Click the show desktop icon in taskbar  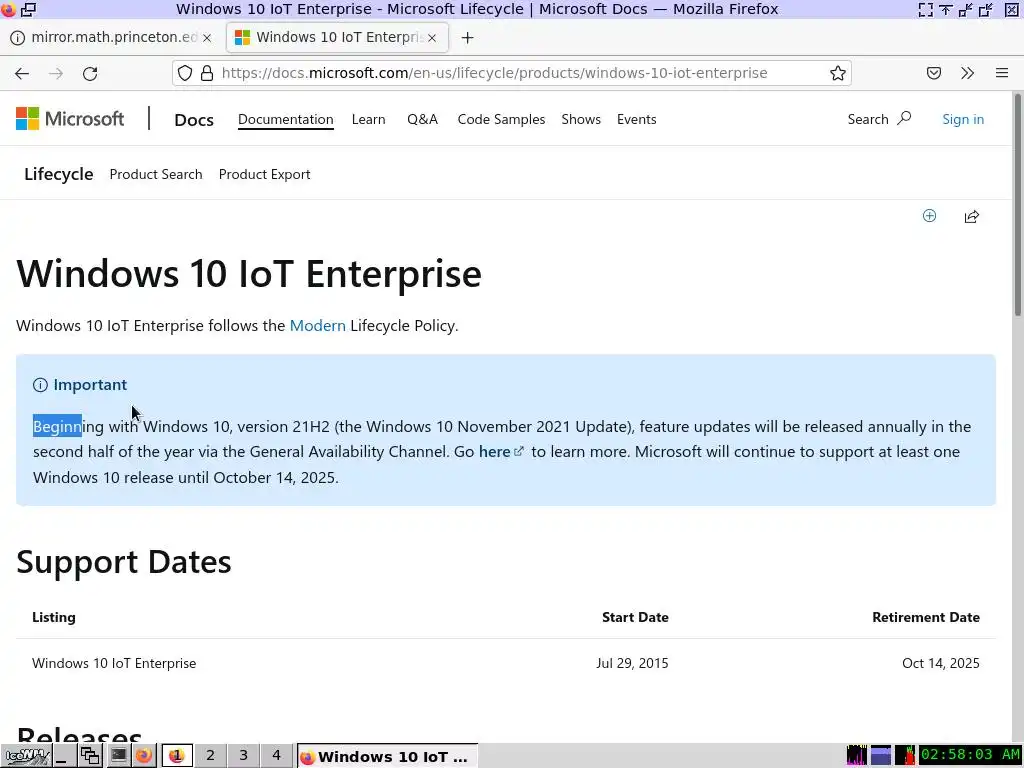coord(63,756)
